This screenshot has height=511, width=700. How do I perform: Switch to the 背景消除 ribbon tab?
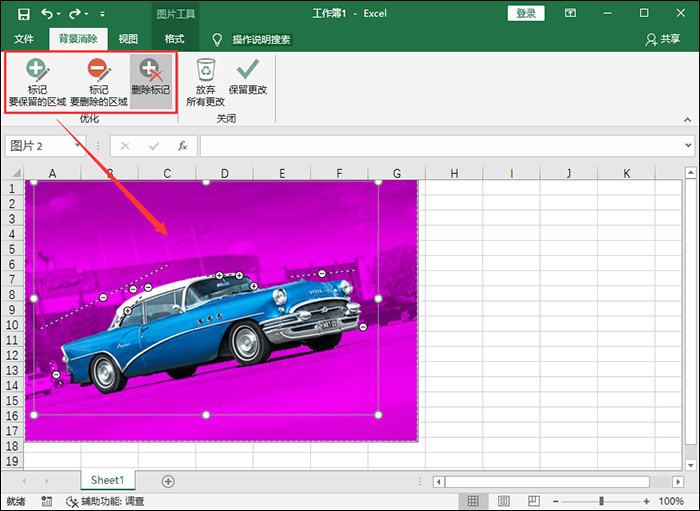coord(78,39)
